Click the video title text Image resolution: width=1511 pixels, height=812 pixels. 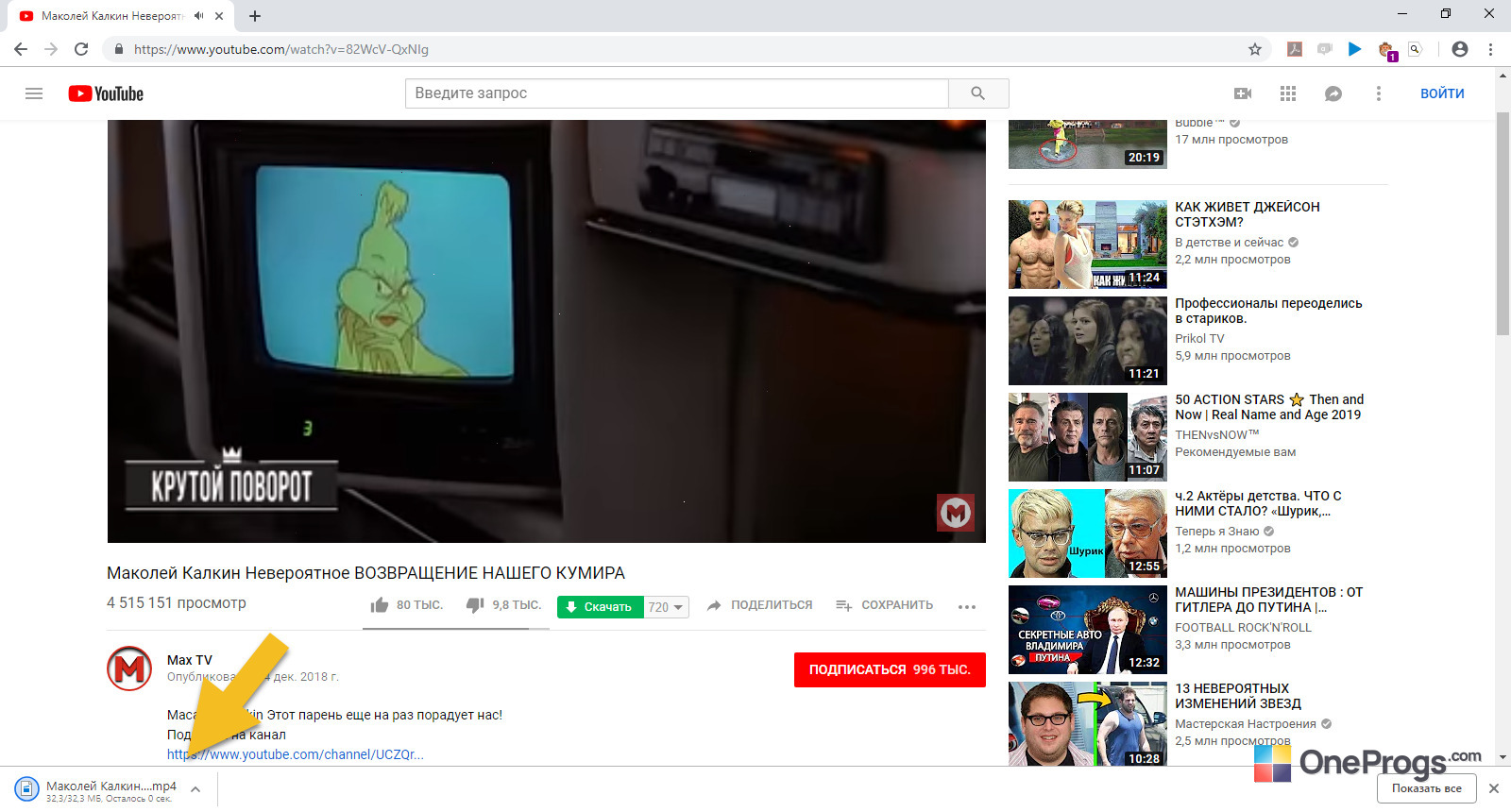pyautogui.click(x=365, y=573)
